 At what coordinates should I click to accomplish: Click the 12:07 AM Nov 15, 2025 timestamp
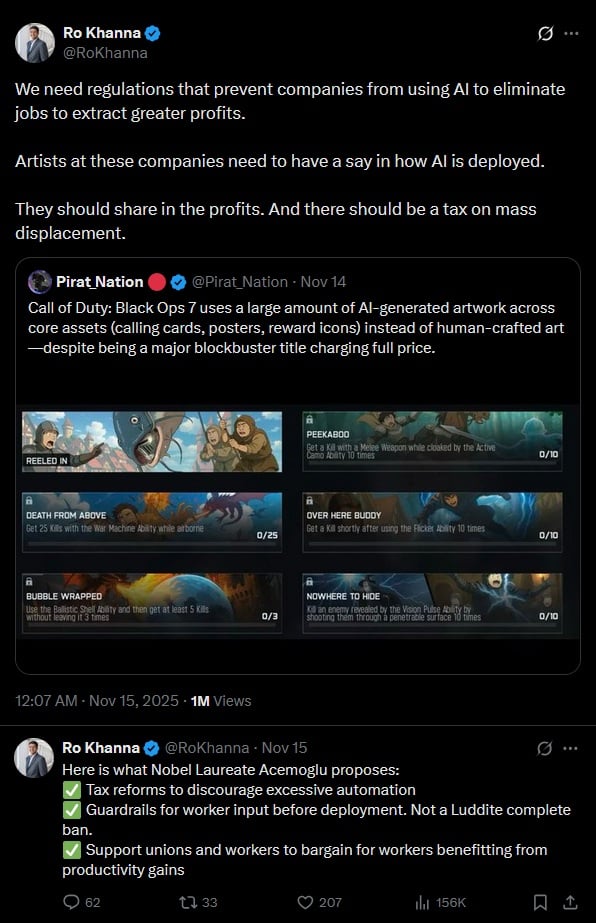coord(97,700)
